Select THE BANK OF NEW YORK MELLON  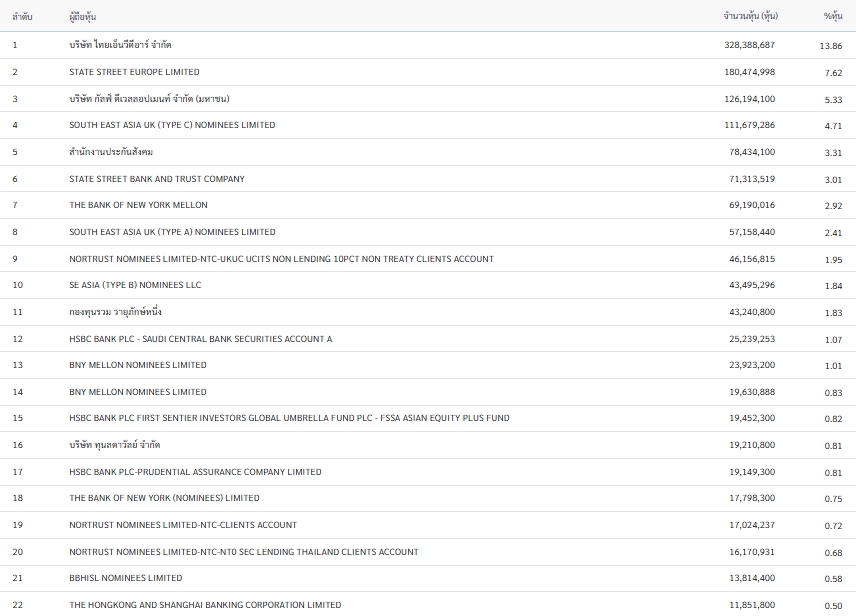pos(138,205)
